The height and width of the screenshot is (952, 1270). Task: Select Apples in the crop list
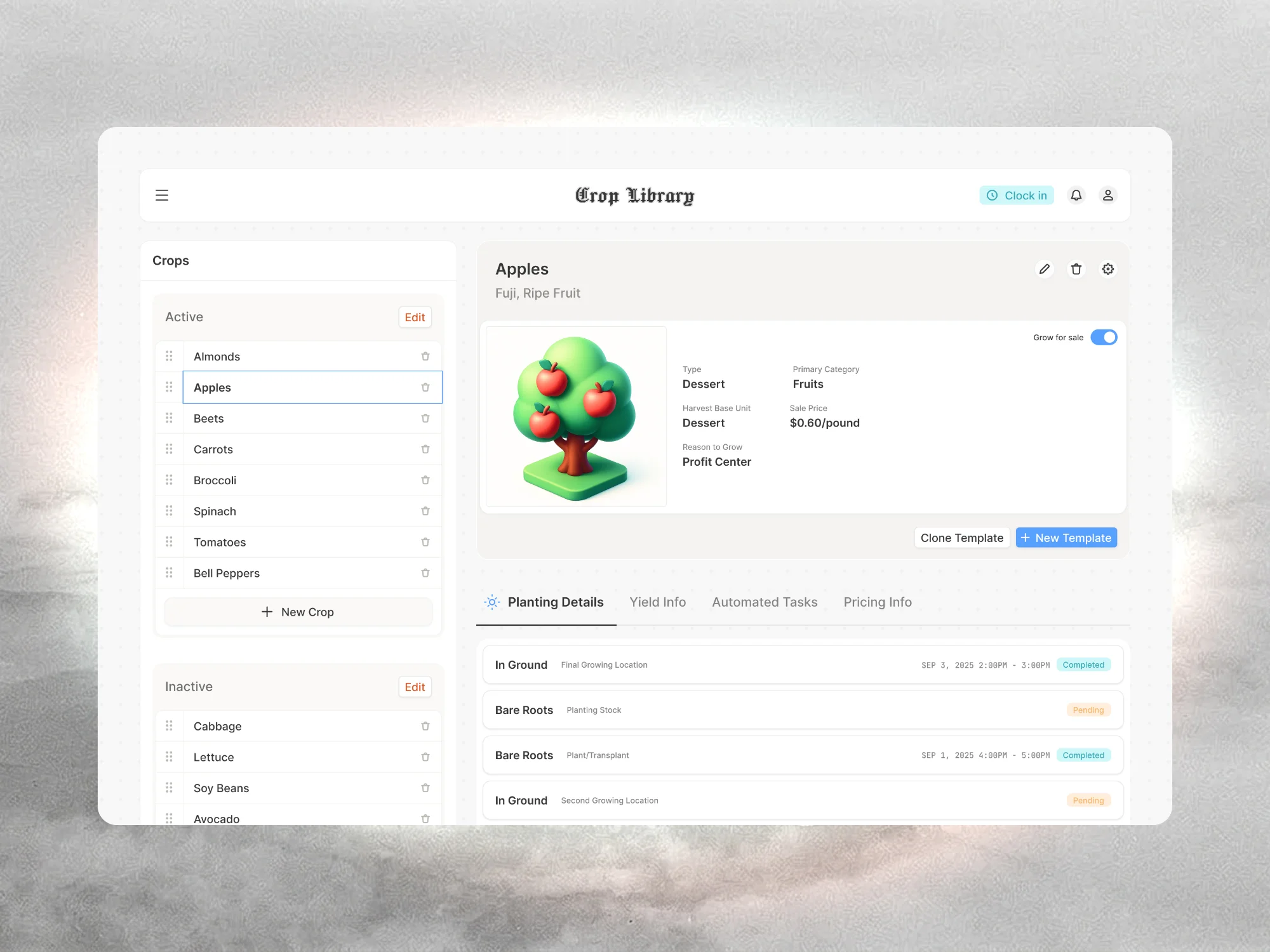point(312,387)
